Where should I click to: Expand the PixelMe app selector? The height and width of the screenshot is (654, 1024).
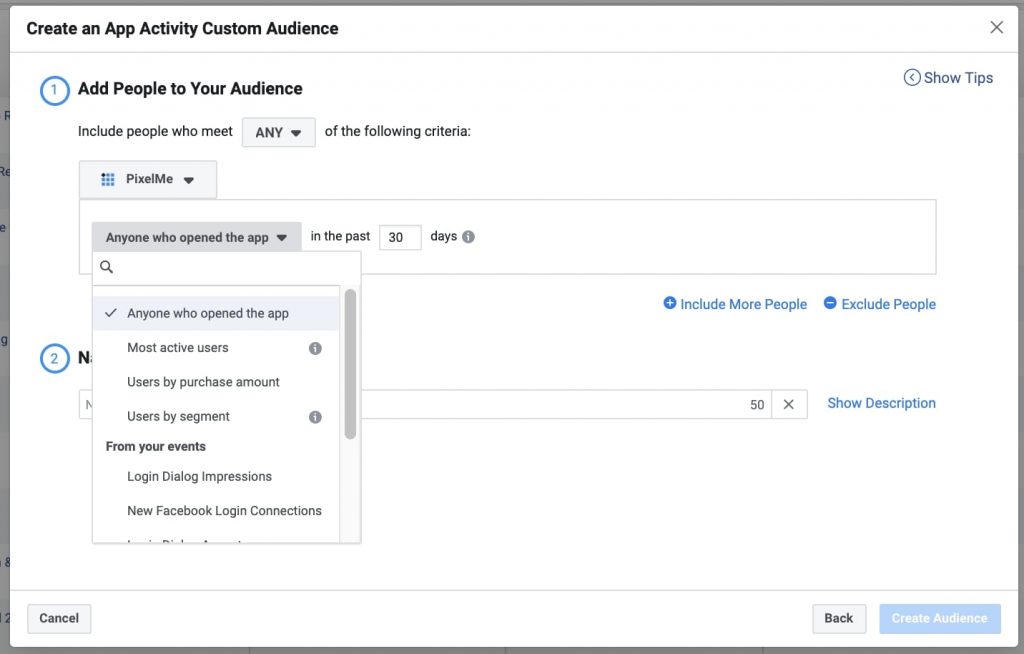(x=148, y=180)
